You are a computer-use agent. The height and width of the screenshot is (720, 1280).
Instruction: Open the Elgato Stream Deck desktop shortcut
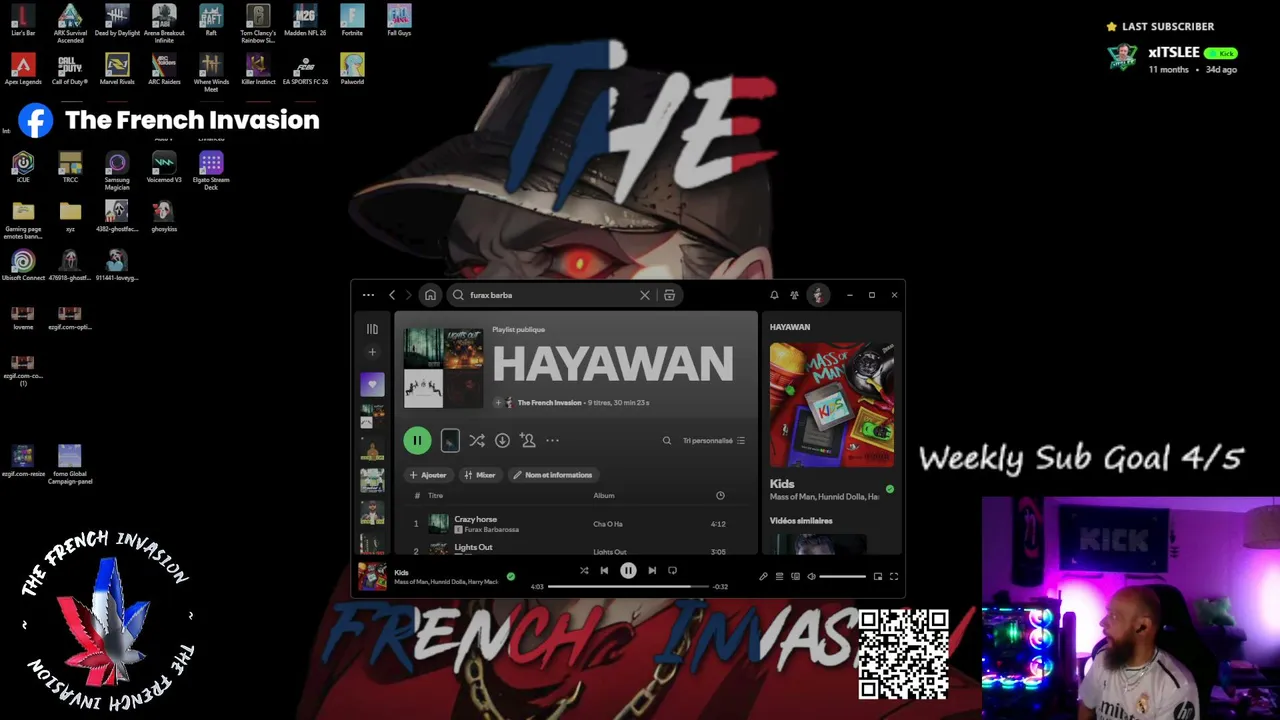coord(211,171)
